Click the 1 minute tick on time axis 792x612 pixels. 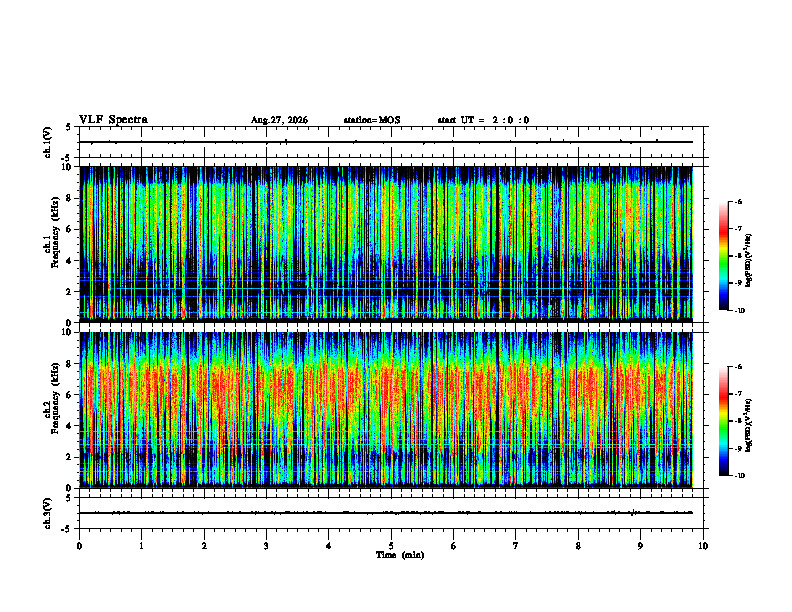pos(141,546)
